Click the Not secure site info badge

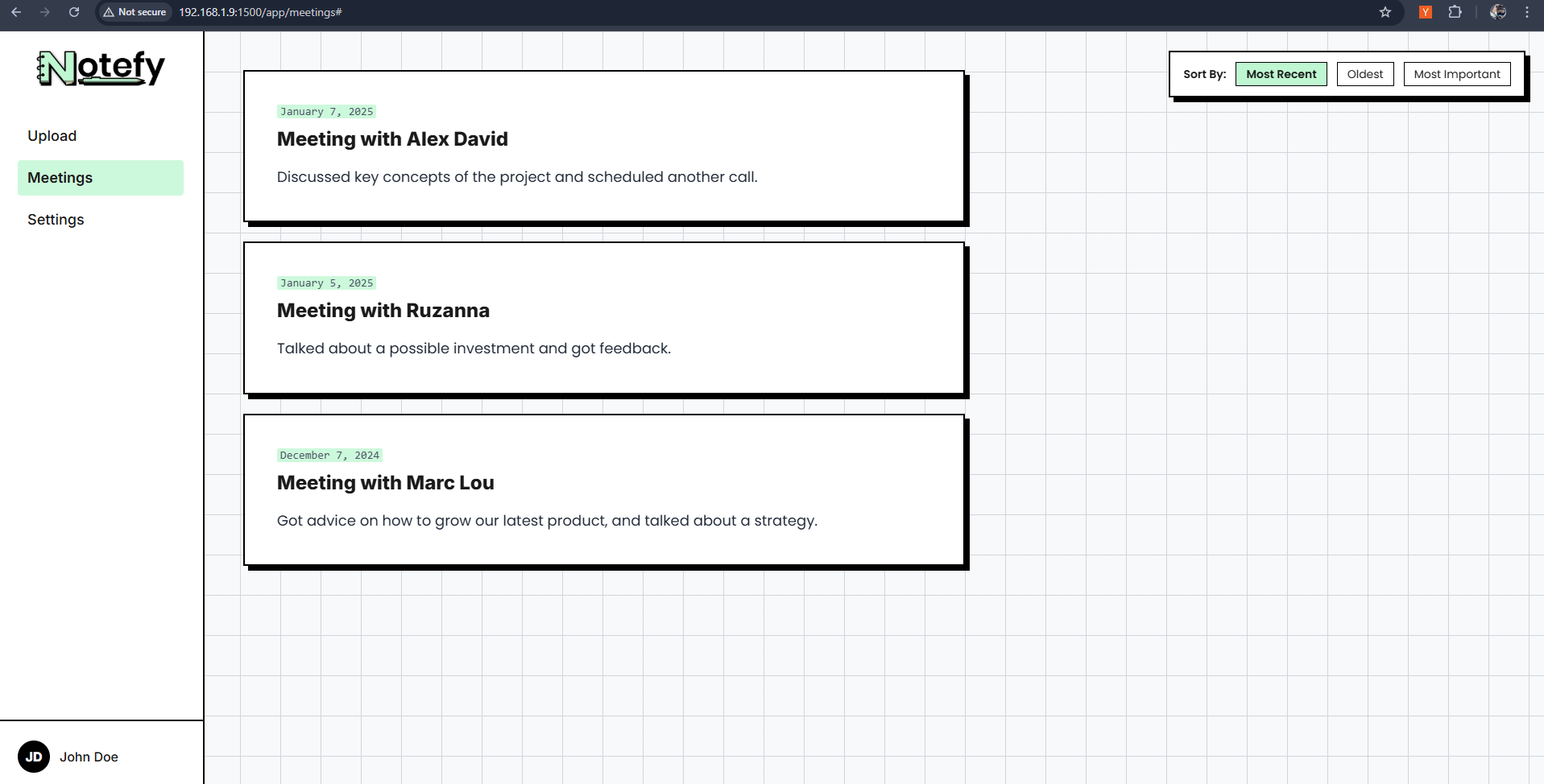(x=135, y=12)
